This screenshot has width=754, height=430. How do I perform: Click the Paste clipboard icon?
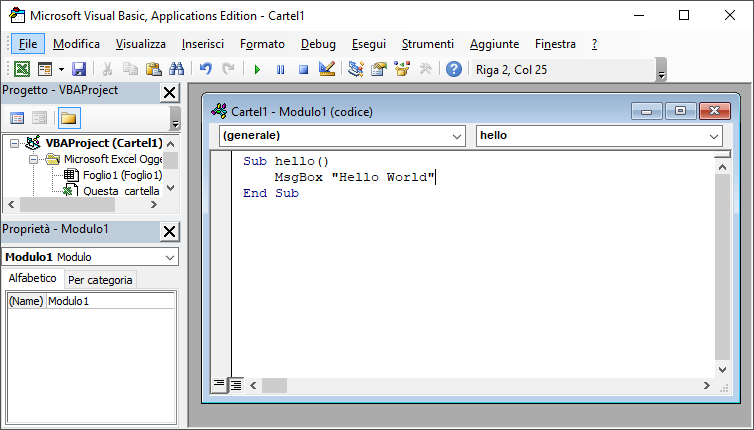[153, 69]
